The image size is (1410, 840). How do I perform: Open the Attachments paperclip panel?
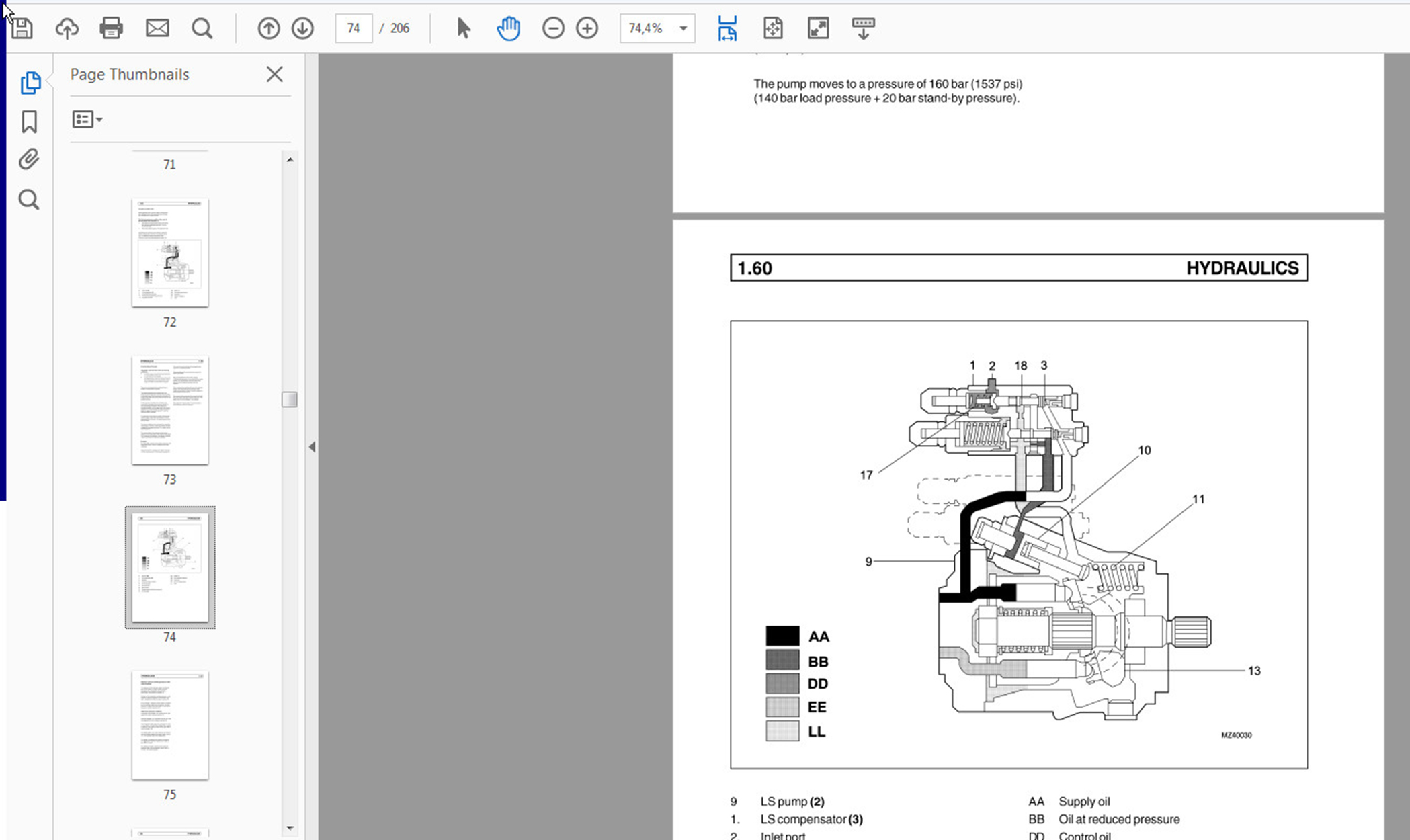pos(29,159)
